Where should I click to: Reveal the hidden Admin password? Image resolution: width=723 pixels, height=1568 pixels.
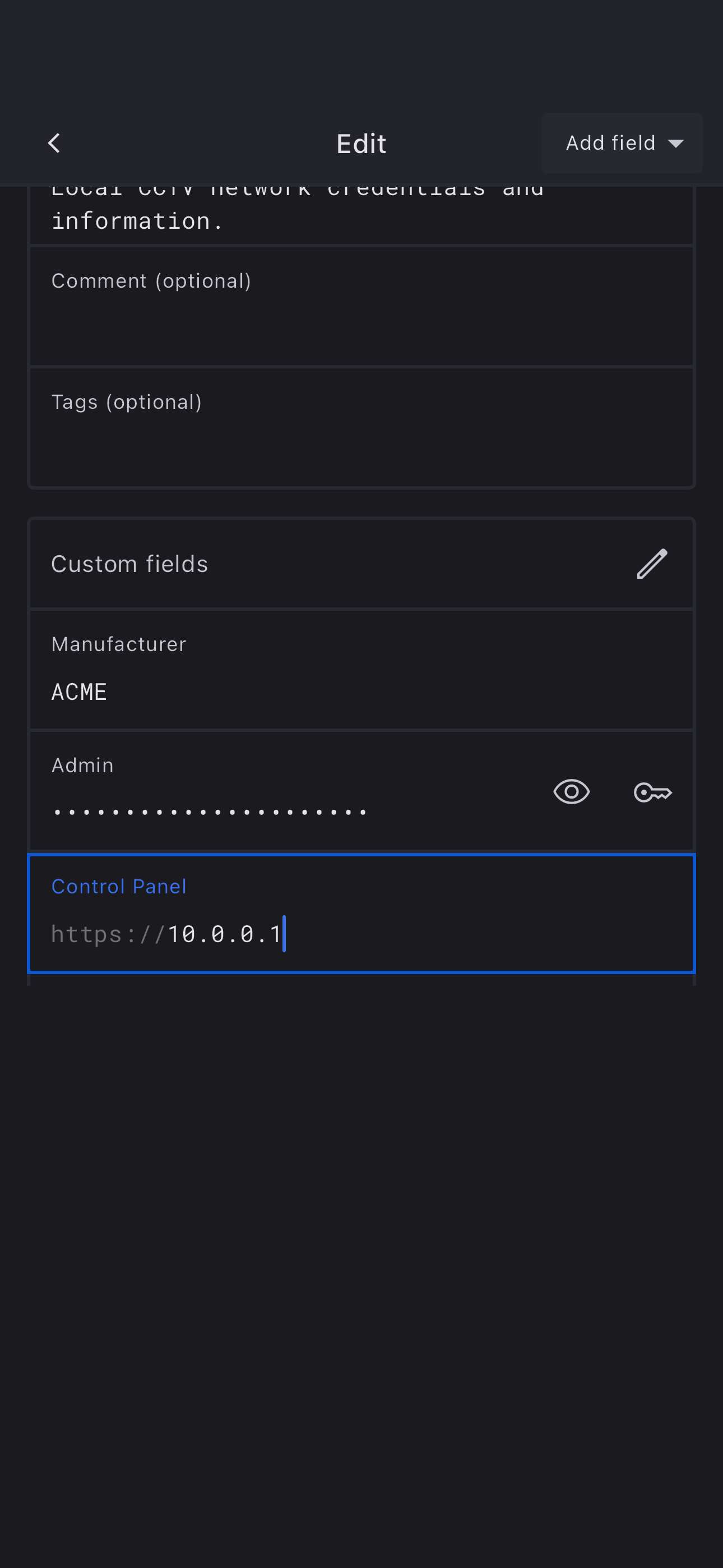click(571, 792)
